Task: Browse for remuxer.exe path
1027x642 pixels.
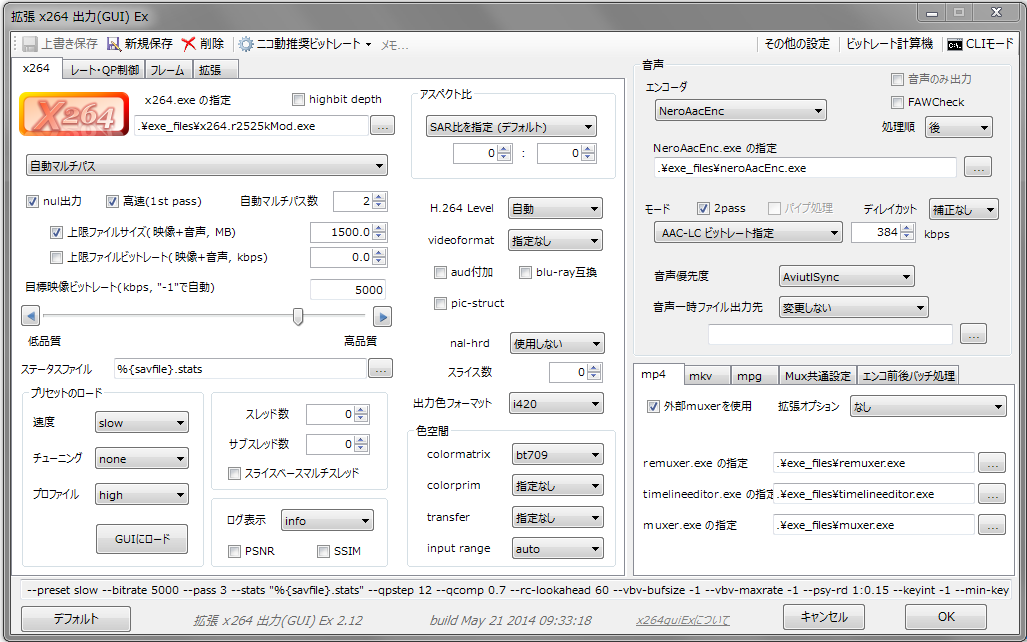Action: coord(992,463)
